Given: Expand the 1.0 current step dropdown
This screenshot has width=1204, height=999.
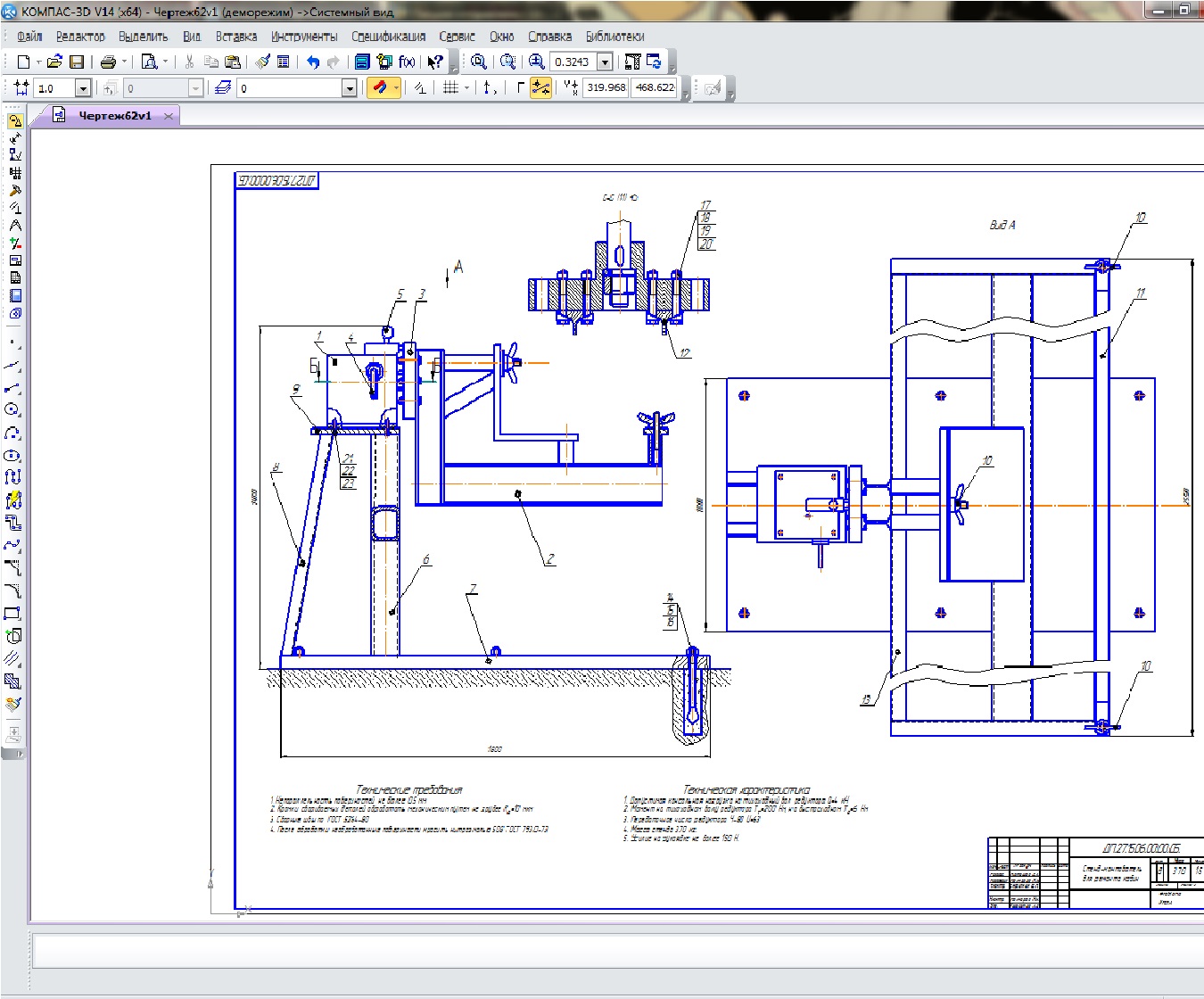Looking at the screenshot, I should 83,88.
